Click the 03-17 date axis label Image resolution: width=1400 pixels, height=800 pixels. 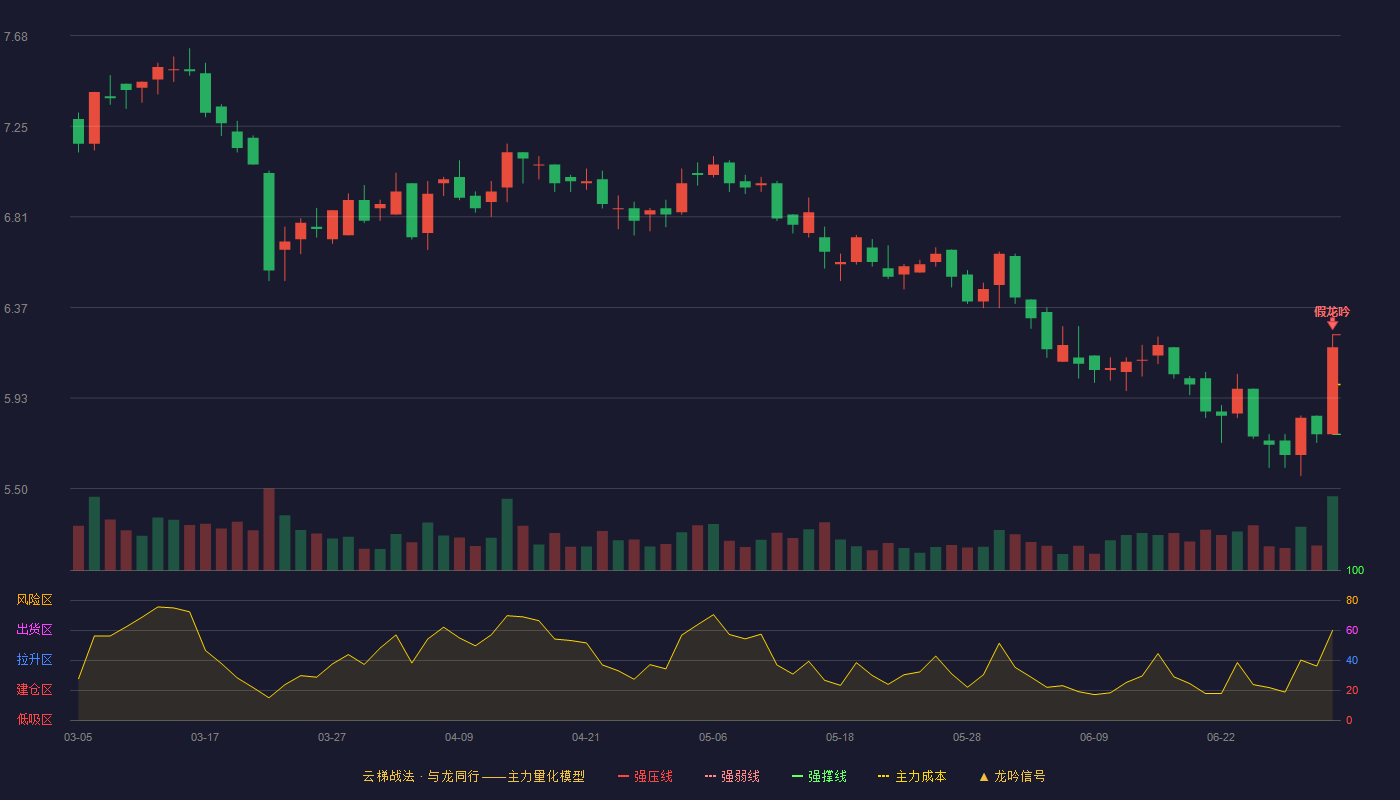205,737
